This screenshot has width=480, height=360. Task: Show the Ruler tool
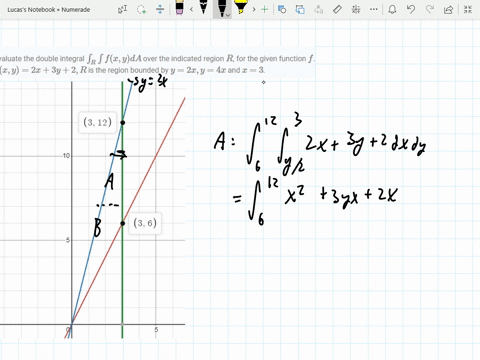click(x=337, y=9)
